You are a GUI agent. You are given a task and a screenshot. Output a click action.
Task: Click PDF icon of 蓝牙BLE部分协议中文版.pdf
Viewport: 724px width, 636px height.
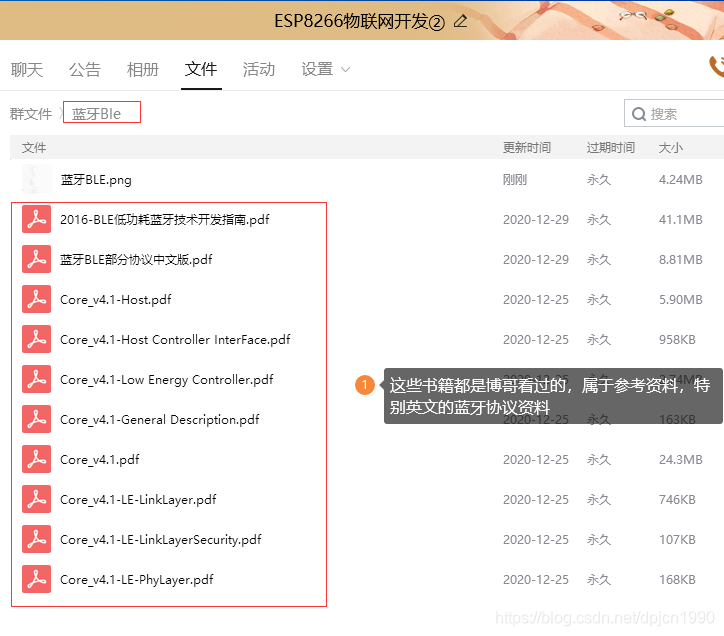(36, 259)
